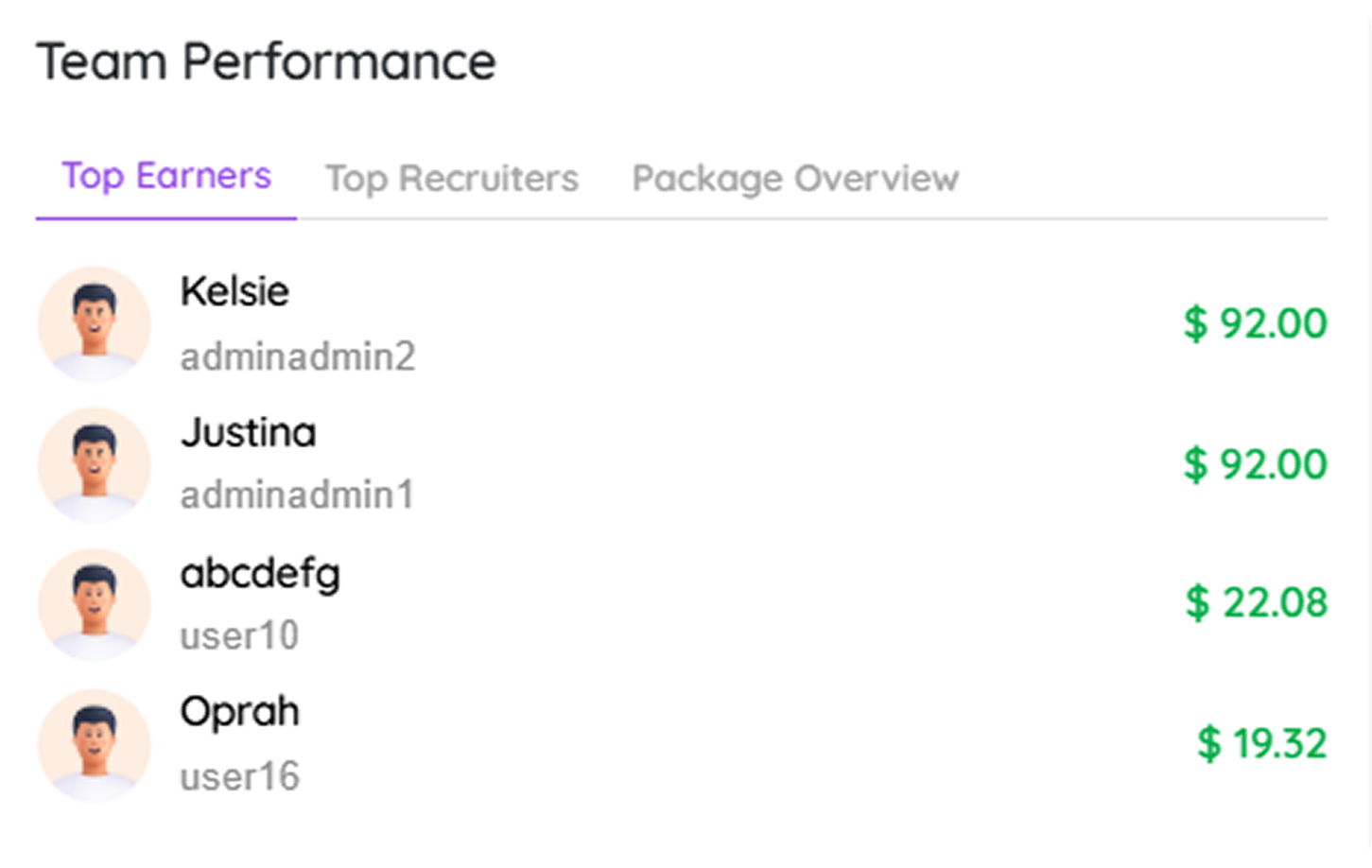Click the name Oprah
Image resolution: width=1372 pixels, height=868 pixels.
pyautogui.click(x=239, y=713)
